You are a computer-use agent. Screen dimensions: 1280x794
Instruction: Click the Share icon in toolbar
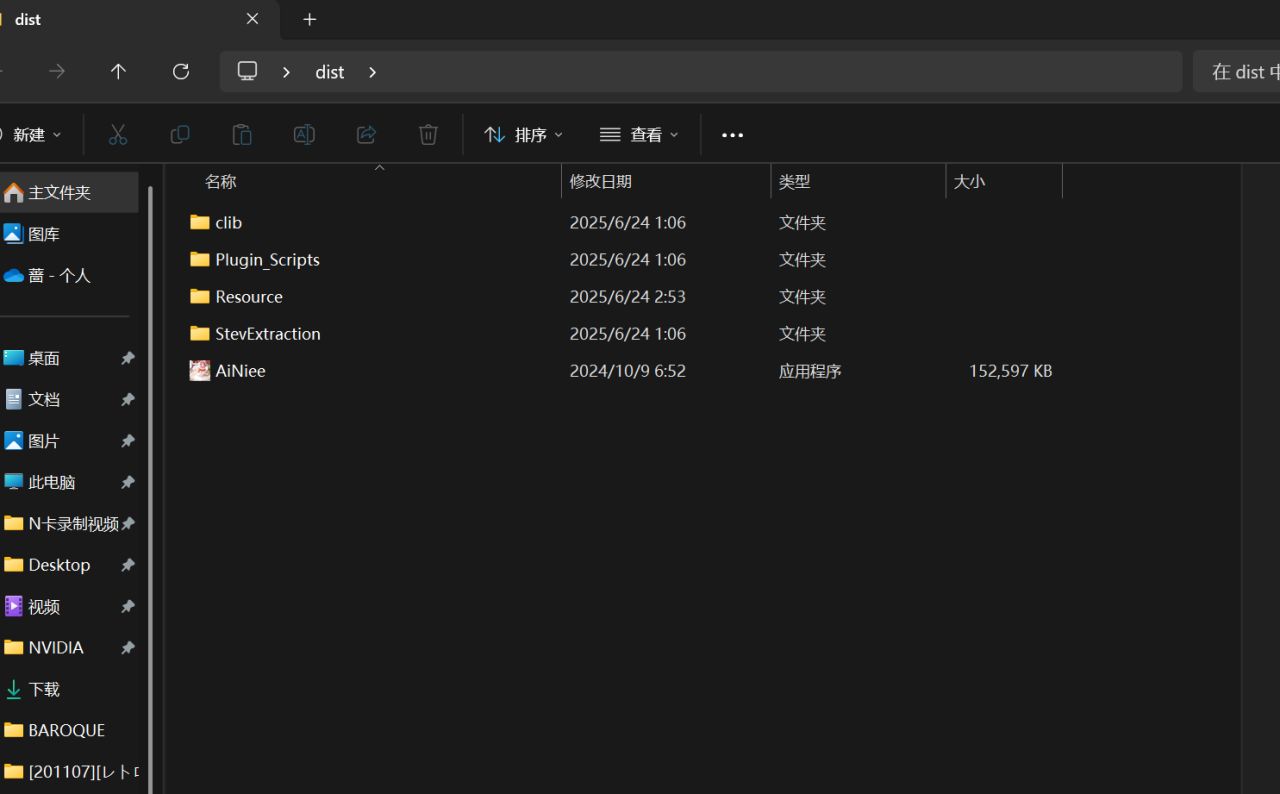366,134
